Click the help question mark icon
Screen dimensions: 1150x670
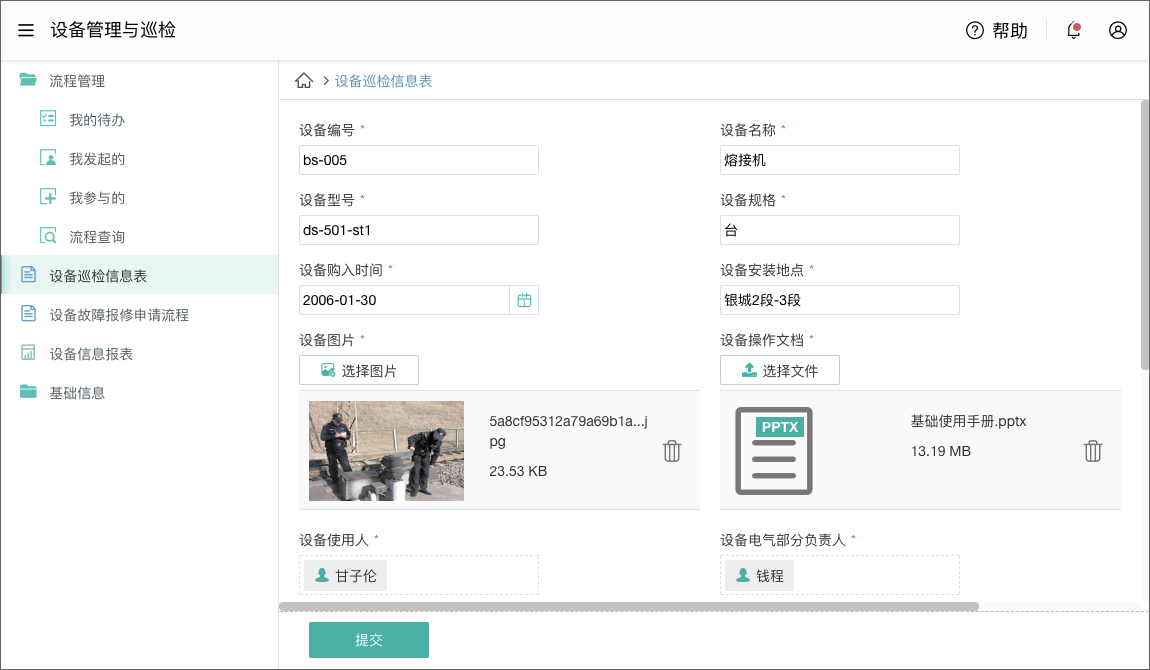(975, 30)
